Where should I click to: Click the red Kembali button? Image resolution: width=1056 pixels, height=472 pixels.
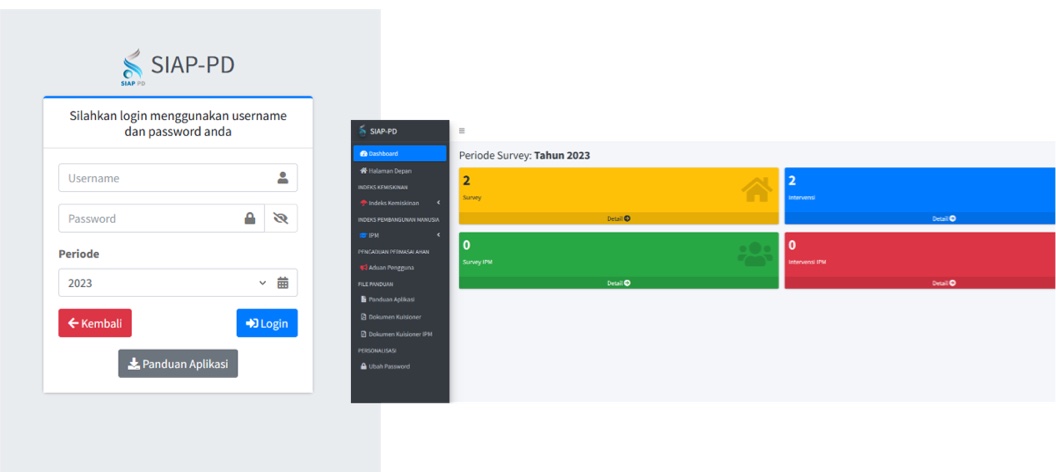point(95,323)
